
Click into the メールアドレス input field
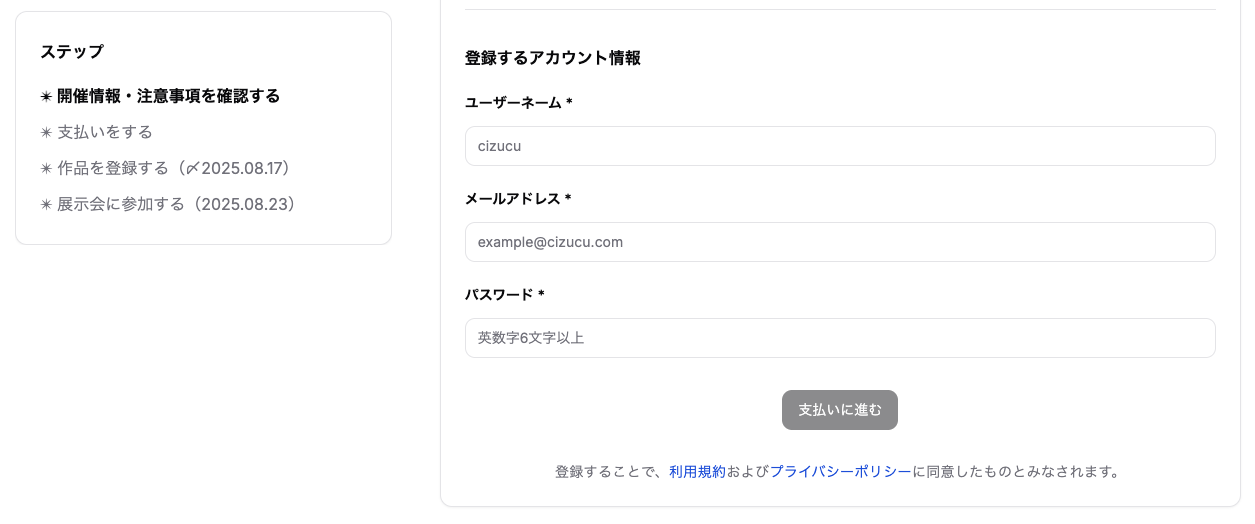[x=840, y=242]
